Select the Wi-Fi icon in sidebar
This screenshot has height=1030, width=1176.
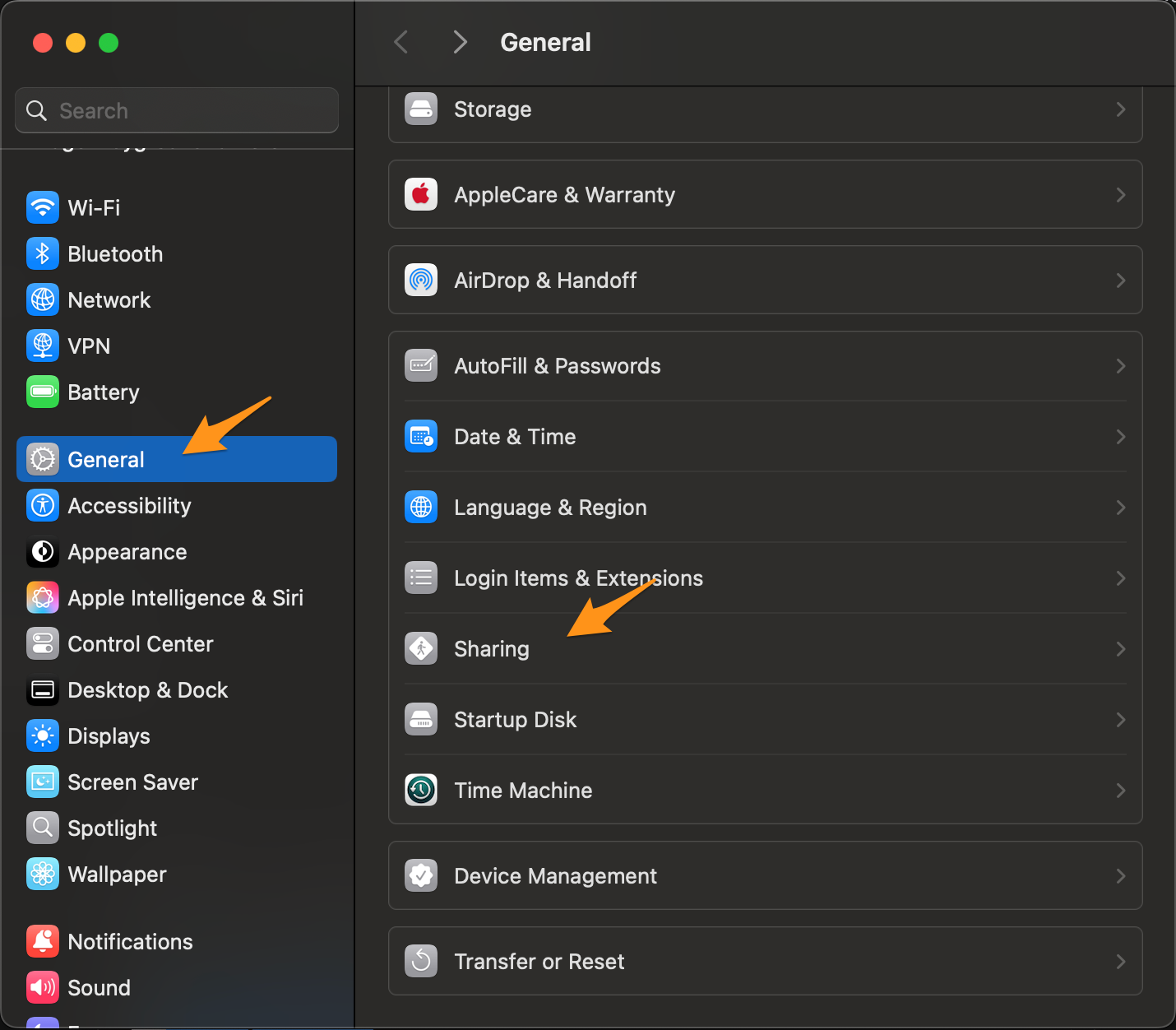click(x=42, y=207)
